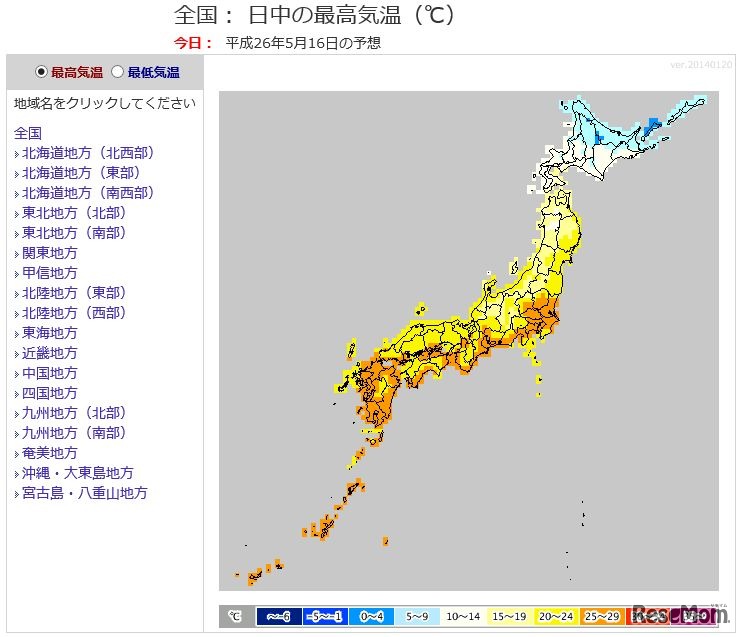Open 関東地方 region link
Viewport: 743px width, 637px height.
[x=50, y=253]
